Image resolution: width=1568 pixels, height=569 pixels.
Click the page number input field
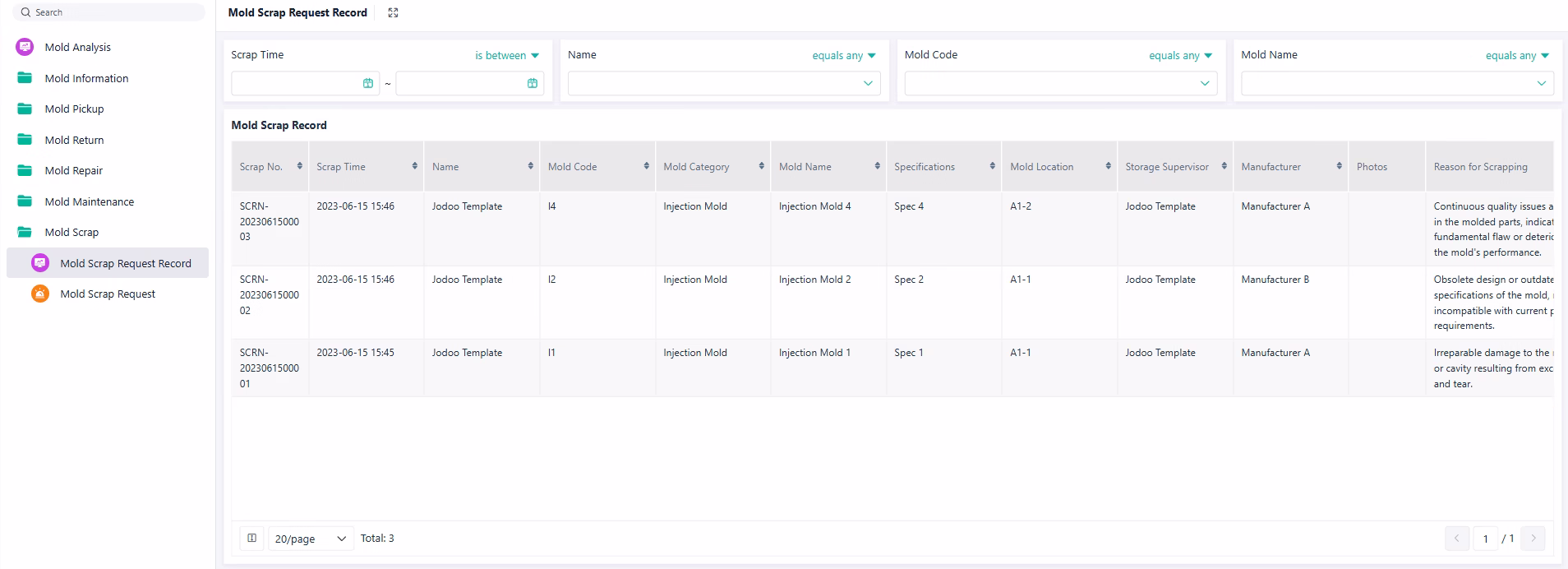click(1485, 539)
